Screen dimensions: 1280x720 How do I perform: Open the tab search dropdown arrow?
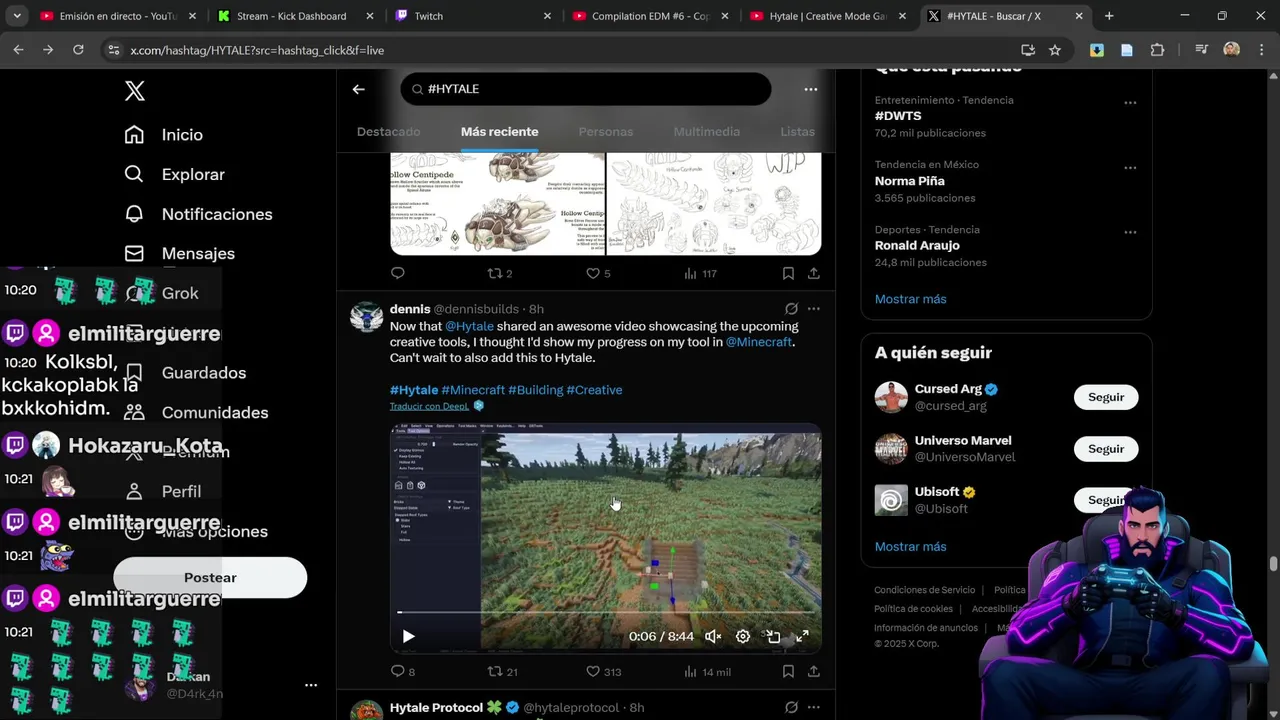[x=16, y=16]
